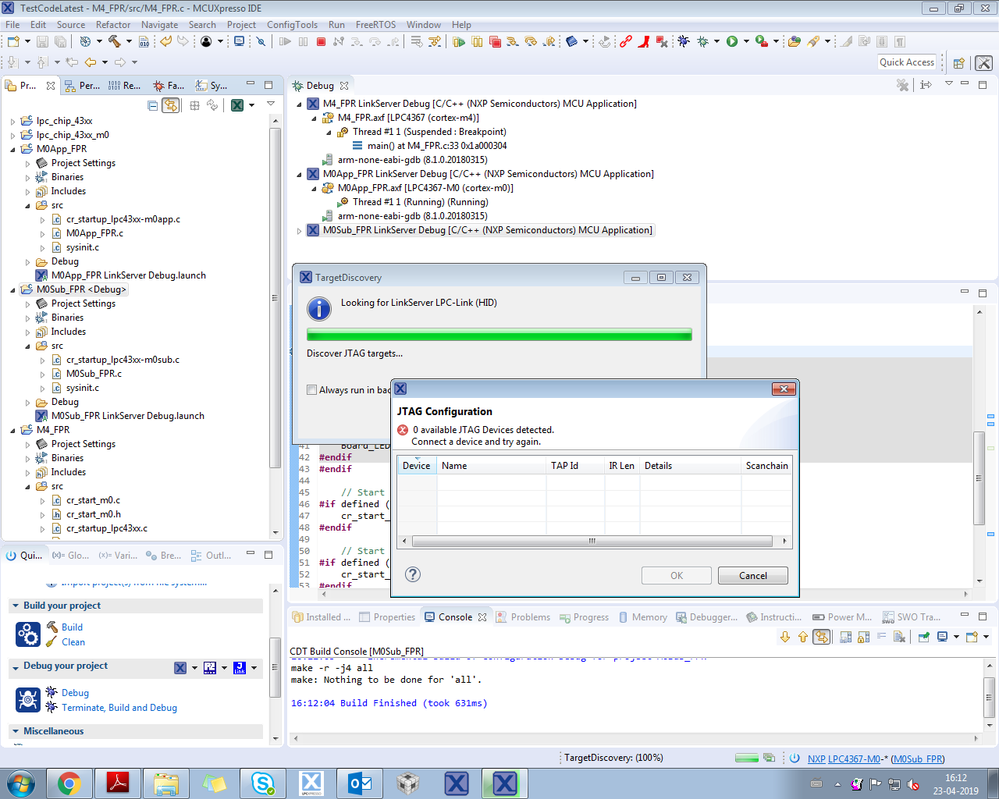Collapse the M4_FPR LinkServer Debug launch node

pyautogui.click(x=299, y=104)
